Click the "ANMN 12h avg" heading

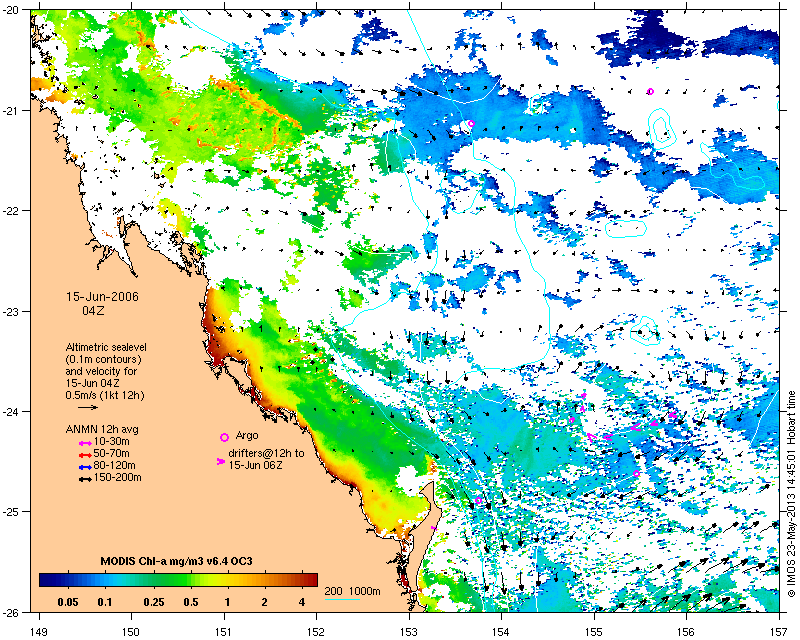coord(102,429)
